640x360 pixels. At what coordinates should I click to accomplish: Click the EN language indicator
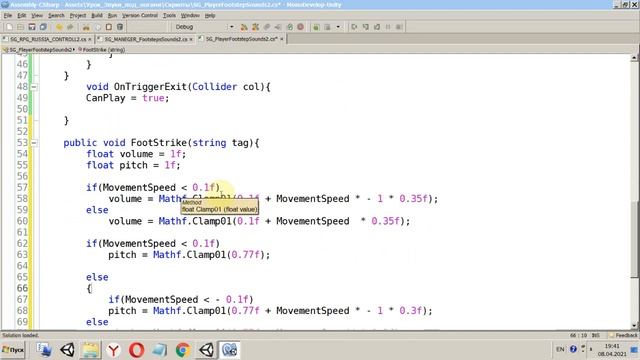560,349
